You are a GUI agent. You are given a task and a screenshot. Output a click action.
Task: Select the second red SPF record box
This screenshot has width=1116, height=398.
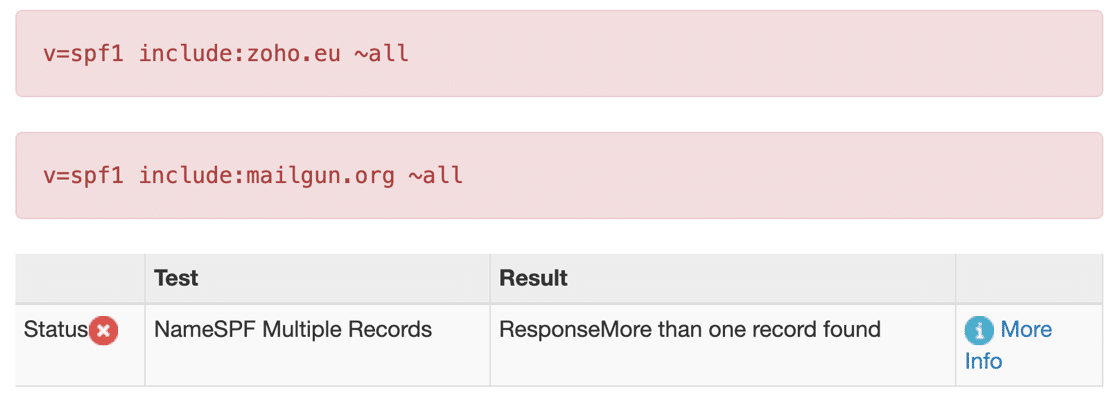pos(559,175)
